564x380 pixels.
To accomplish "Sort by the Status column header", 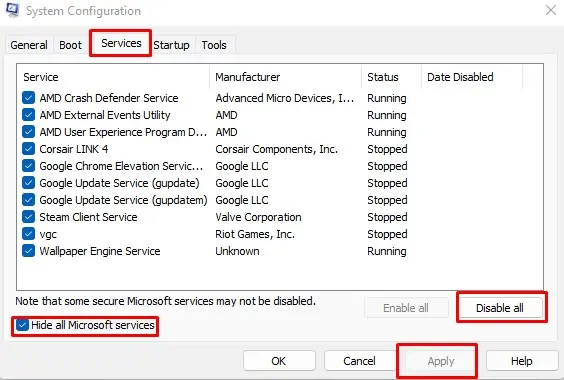I will click(391, 77).
